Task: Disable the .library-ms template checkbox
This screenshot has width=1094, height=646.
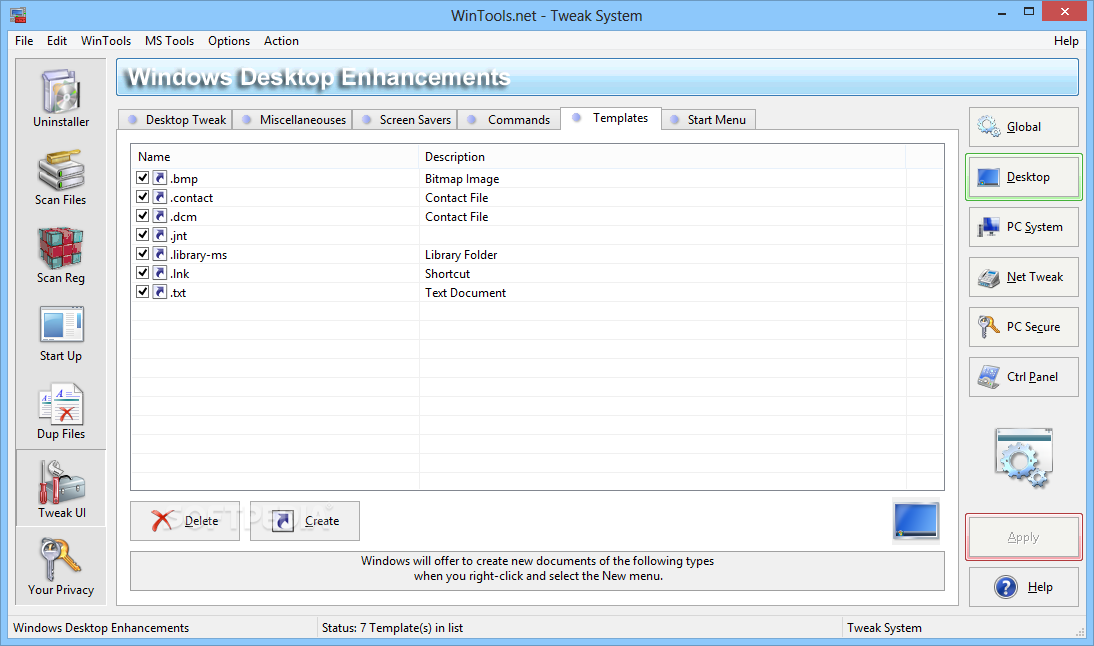Action: pyautogui.click(x=142, y=253)
